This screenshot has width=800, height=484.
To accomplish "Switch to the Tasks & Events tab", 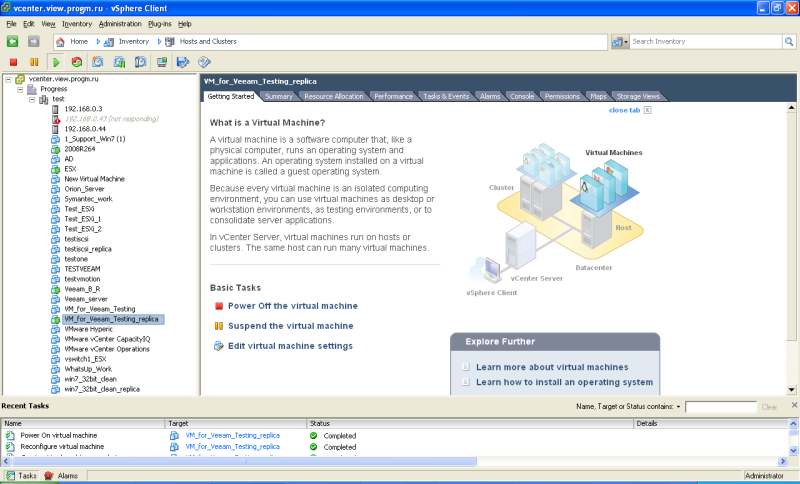I will point(446,96).
